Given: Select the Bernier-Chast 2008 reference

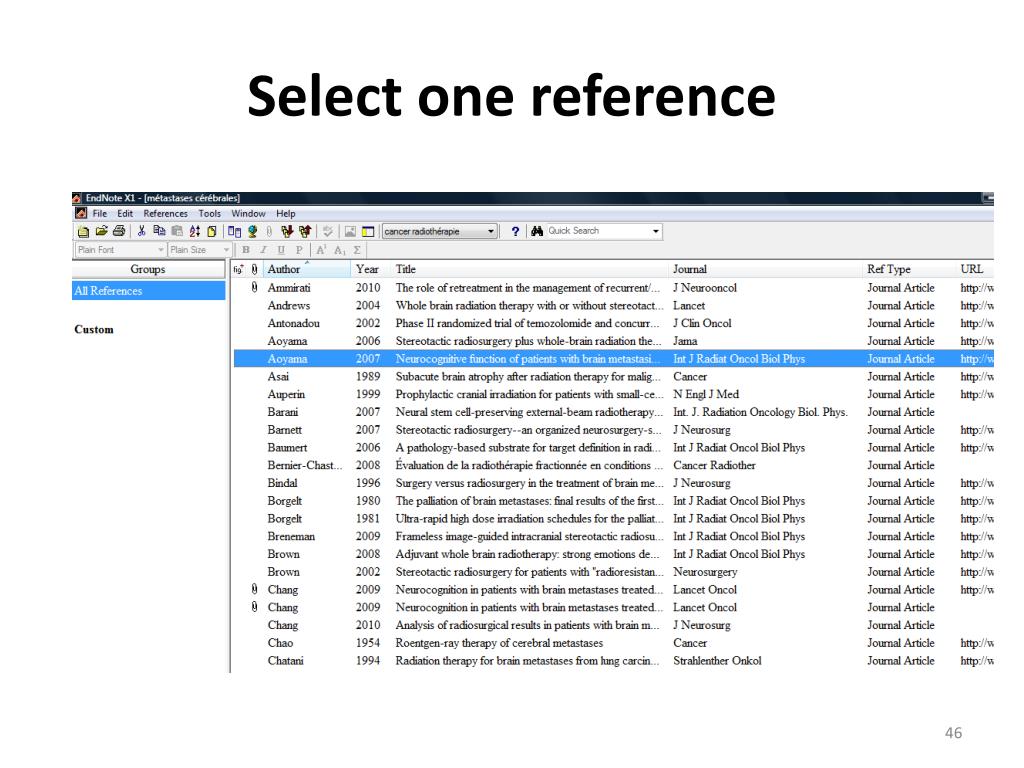Looking at the screenshot, I should [x=613, y=465].
